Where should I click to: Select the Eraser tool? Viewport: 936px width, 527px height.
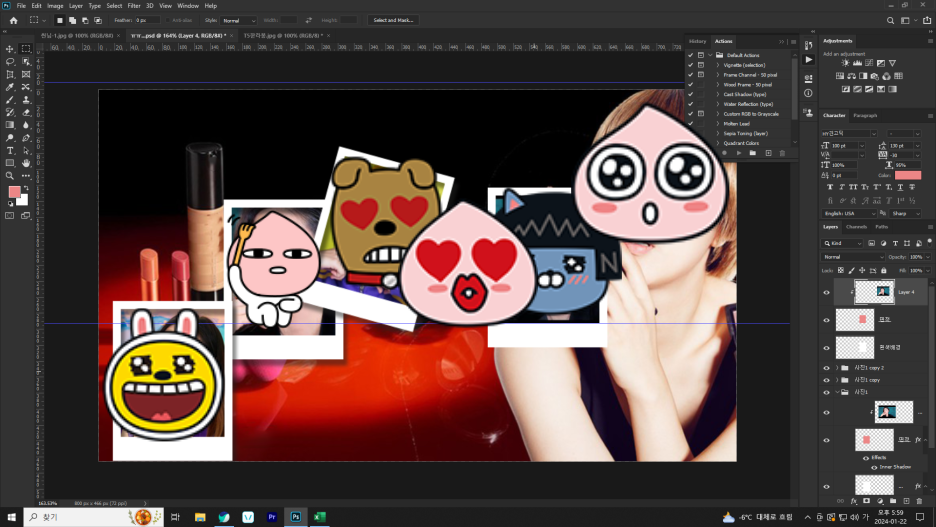click(x=26, y=112)
